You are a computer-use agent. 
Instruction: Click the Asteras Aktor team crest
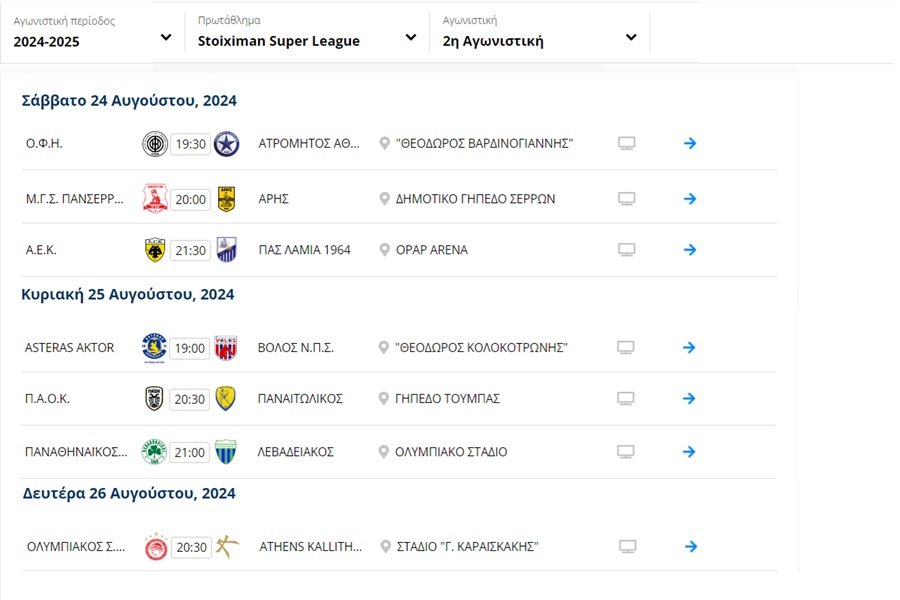(x=154, y=347)
